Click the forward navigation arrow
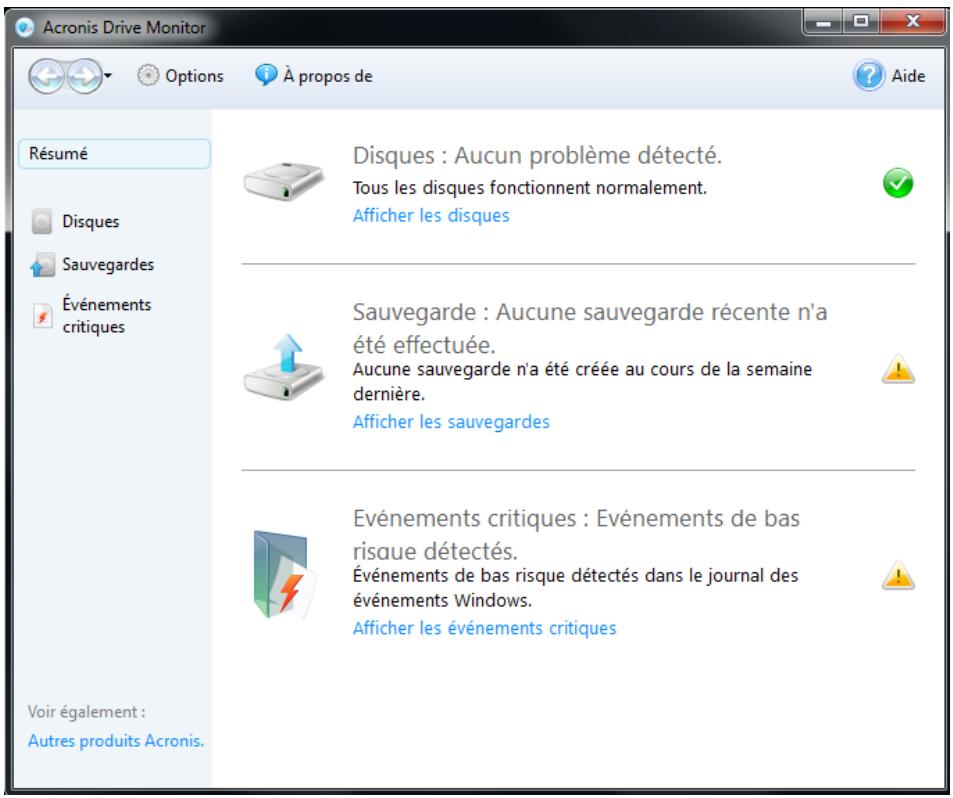Image resolution: width=953 pixels, height=798 pixels. coord(84,77)
